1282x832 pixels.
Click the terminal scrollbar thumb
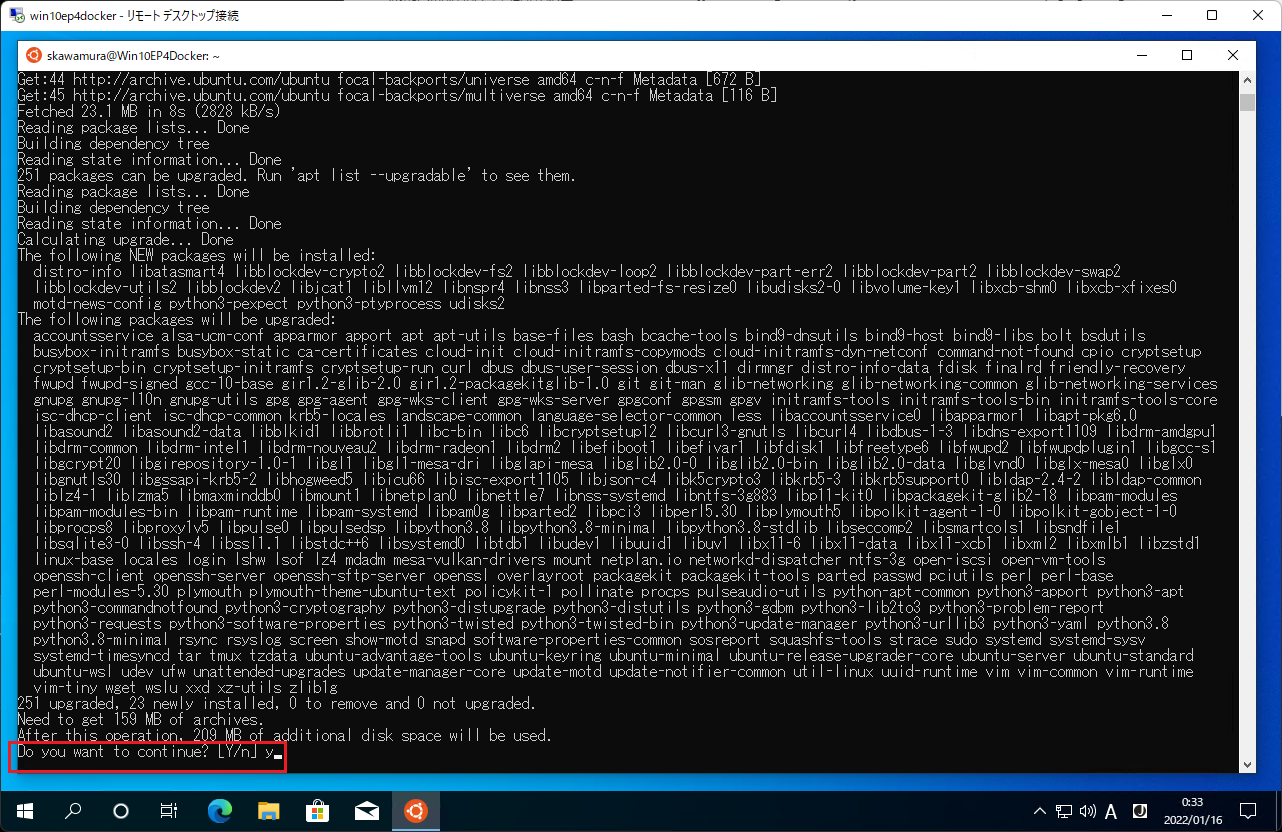click(1247, 101)
